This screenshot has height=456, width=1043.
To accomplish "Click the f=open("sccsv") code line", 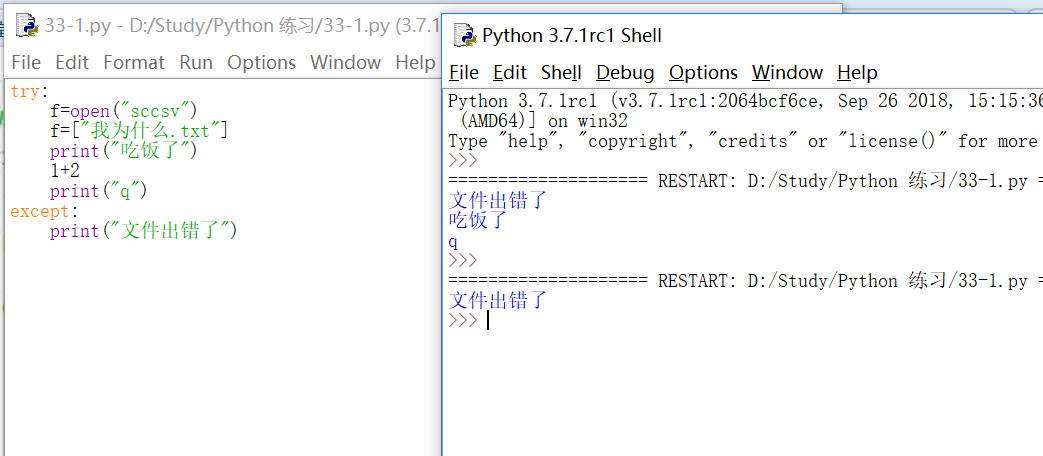I will [x=124, y=112].
